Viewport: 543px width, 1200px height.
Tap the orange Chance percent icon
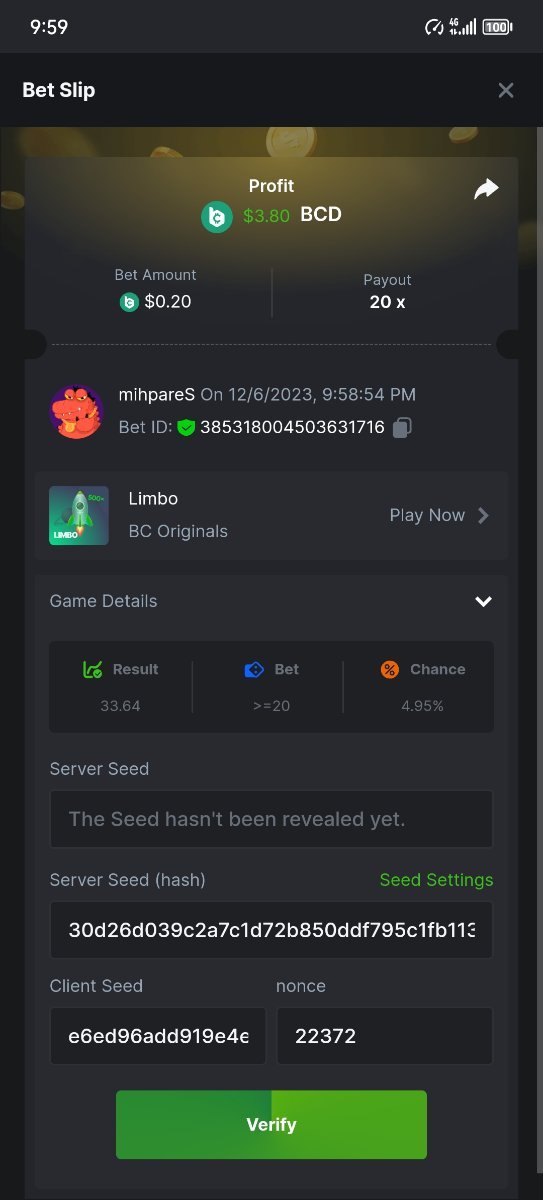390,670
